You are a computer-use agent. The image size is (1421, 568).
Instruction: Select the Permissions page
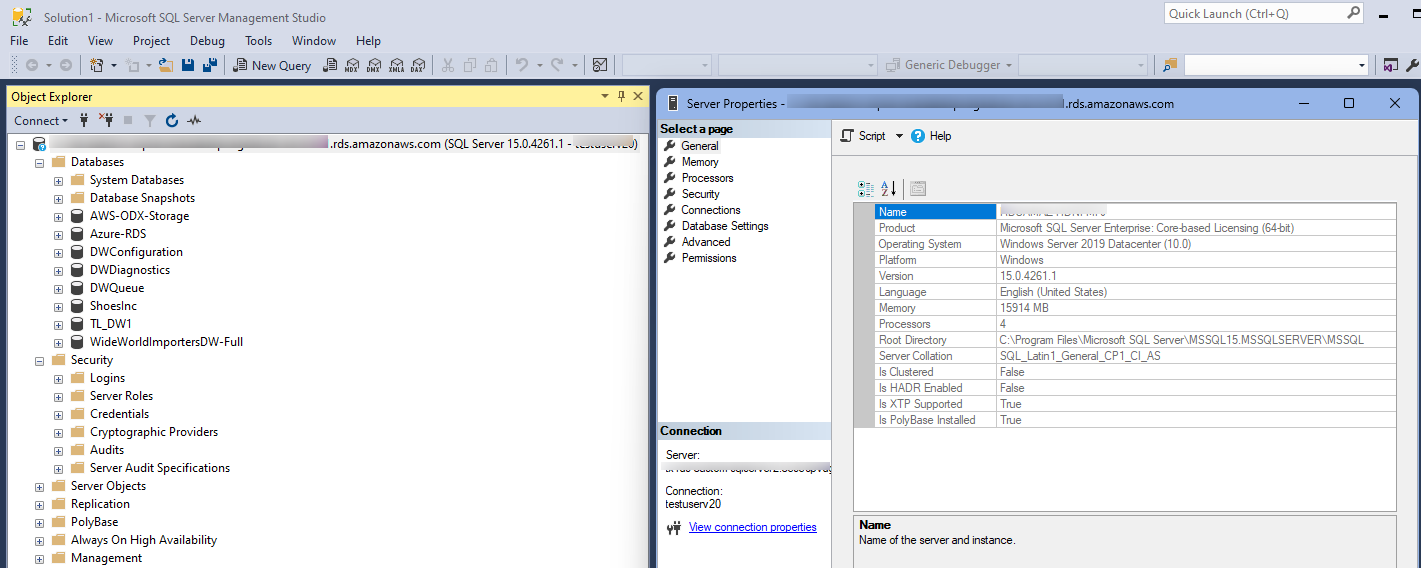coord(709,258)
